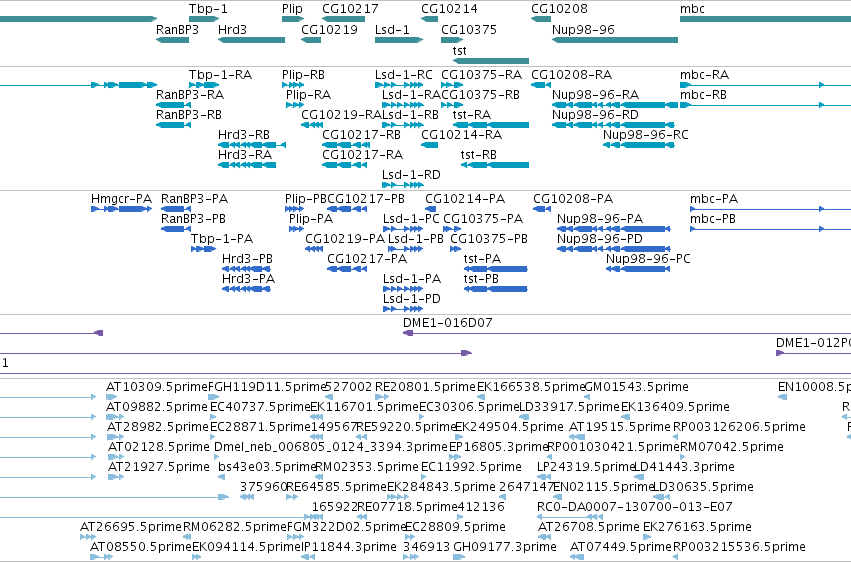Image resolution: width=851 pixels, height=562 pixels.
Task: Select protein label CG10219-PA
Action: click(x=345, y=239)
